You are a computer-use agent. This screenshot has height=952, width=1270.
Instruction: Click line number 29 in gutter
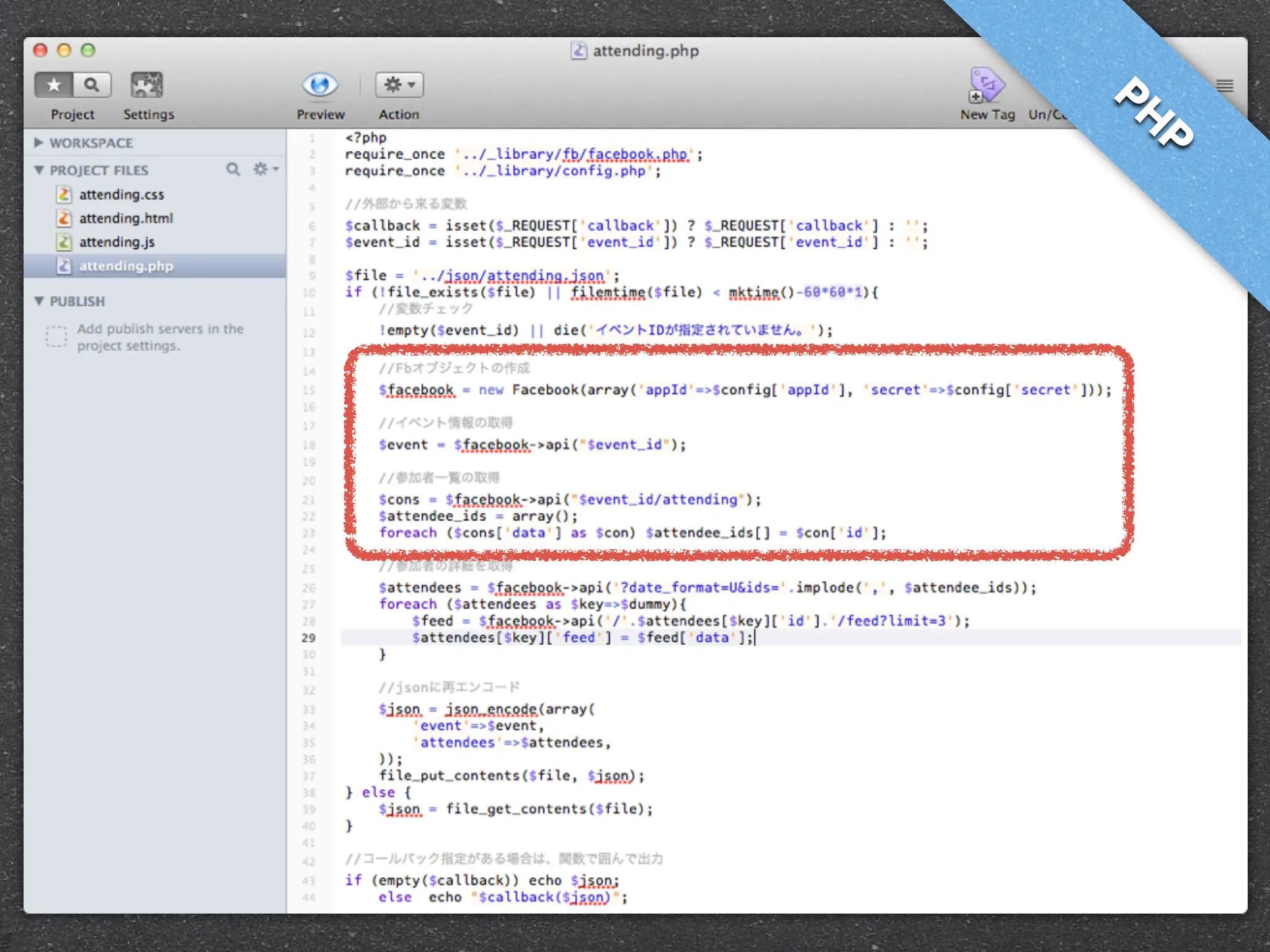point(308,638)
